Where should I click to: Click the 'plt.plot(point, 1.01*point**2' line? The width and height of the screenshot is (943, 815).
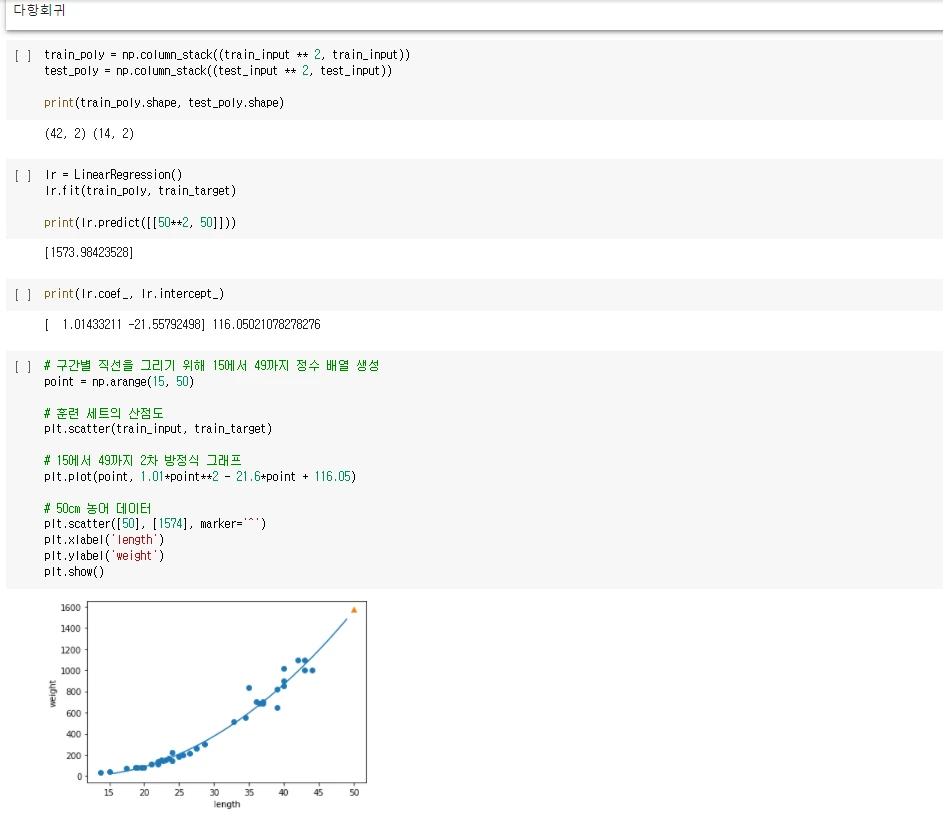click(200, 476)
